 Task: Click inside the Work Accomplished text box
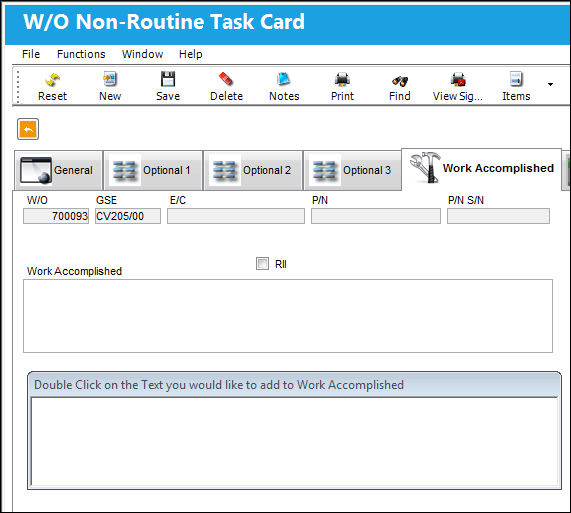288,316
